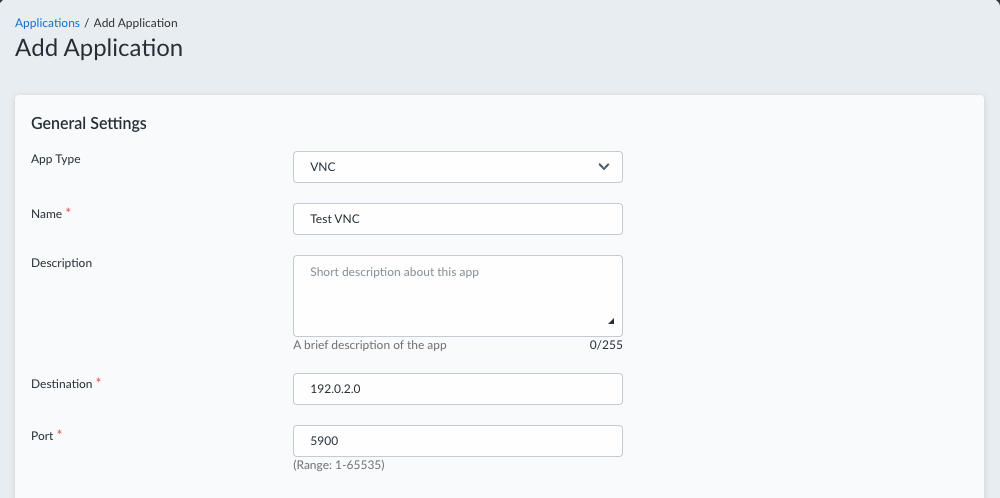The width and height of the screenshot is (1000, 498).
Task: Click the Description textarea resize handle
Action: pos(611,322)
